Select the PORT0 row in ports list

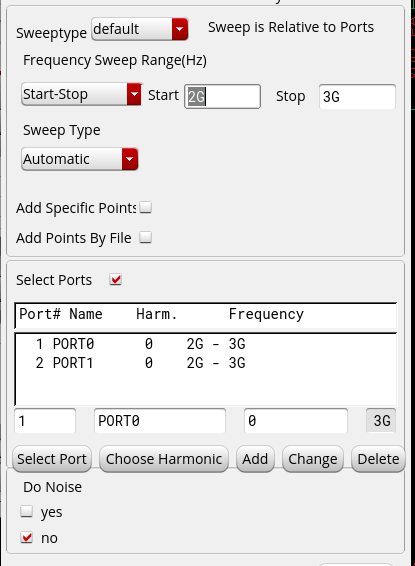coord(206,344)
